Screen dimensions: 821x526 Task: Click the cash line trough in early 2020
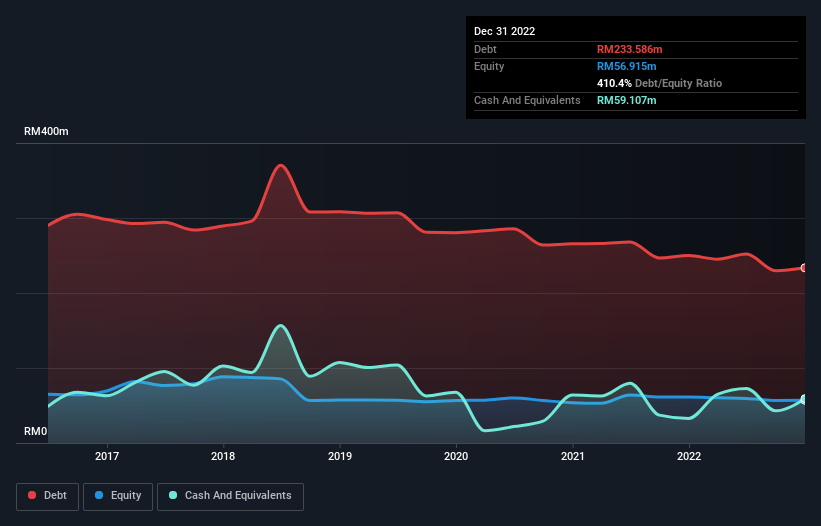[484, 430]
